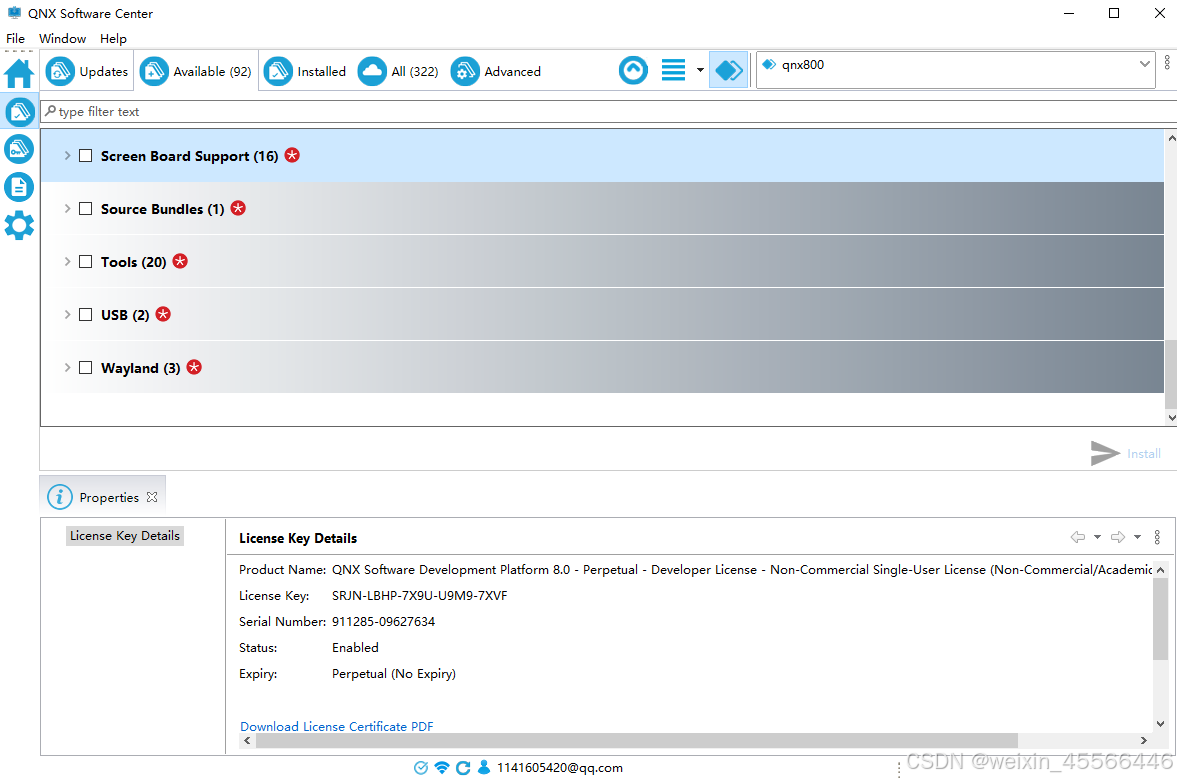Open the Help menu

(113, 38)
